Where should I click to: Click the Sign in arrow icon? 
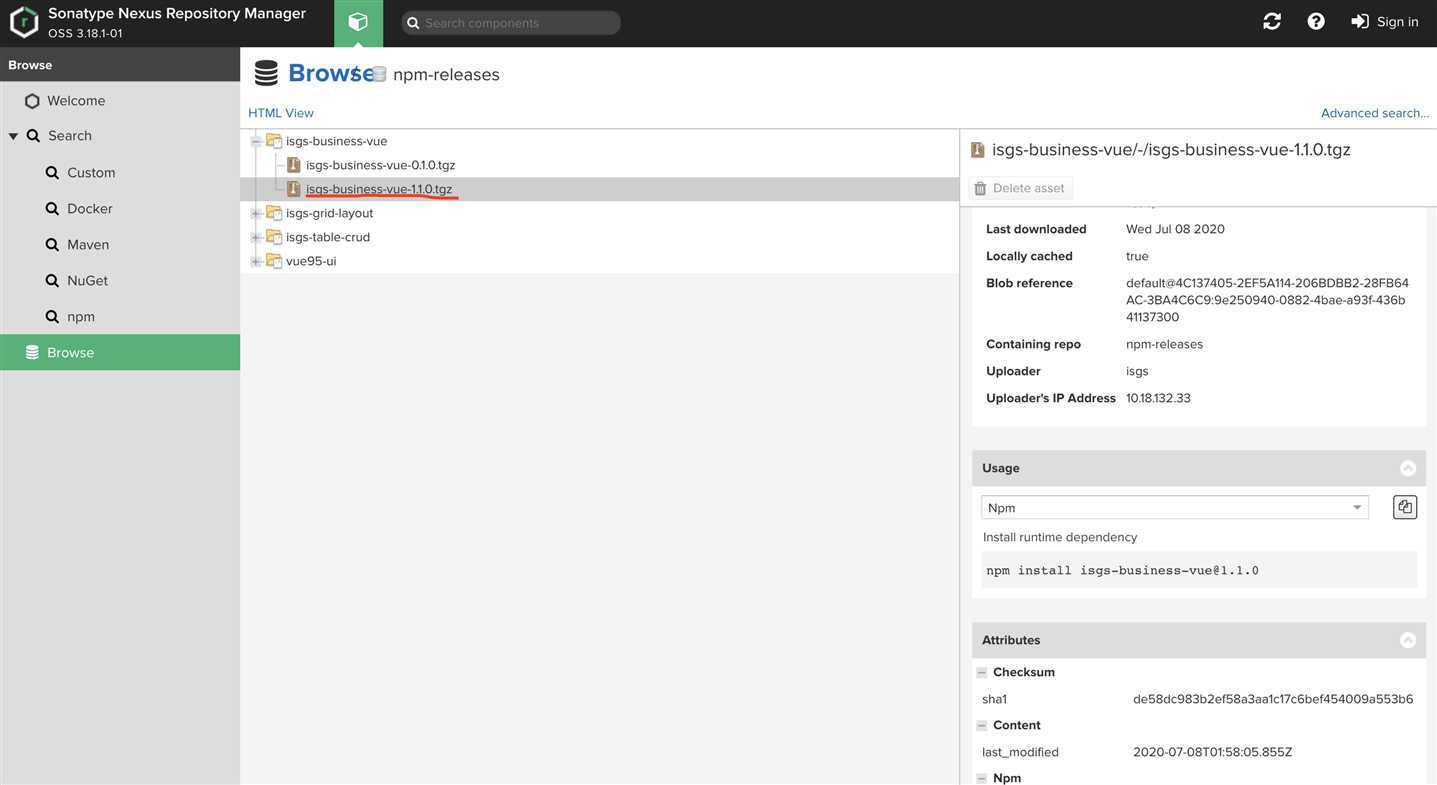(x=1360, y=21)
